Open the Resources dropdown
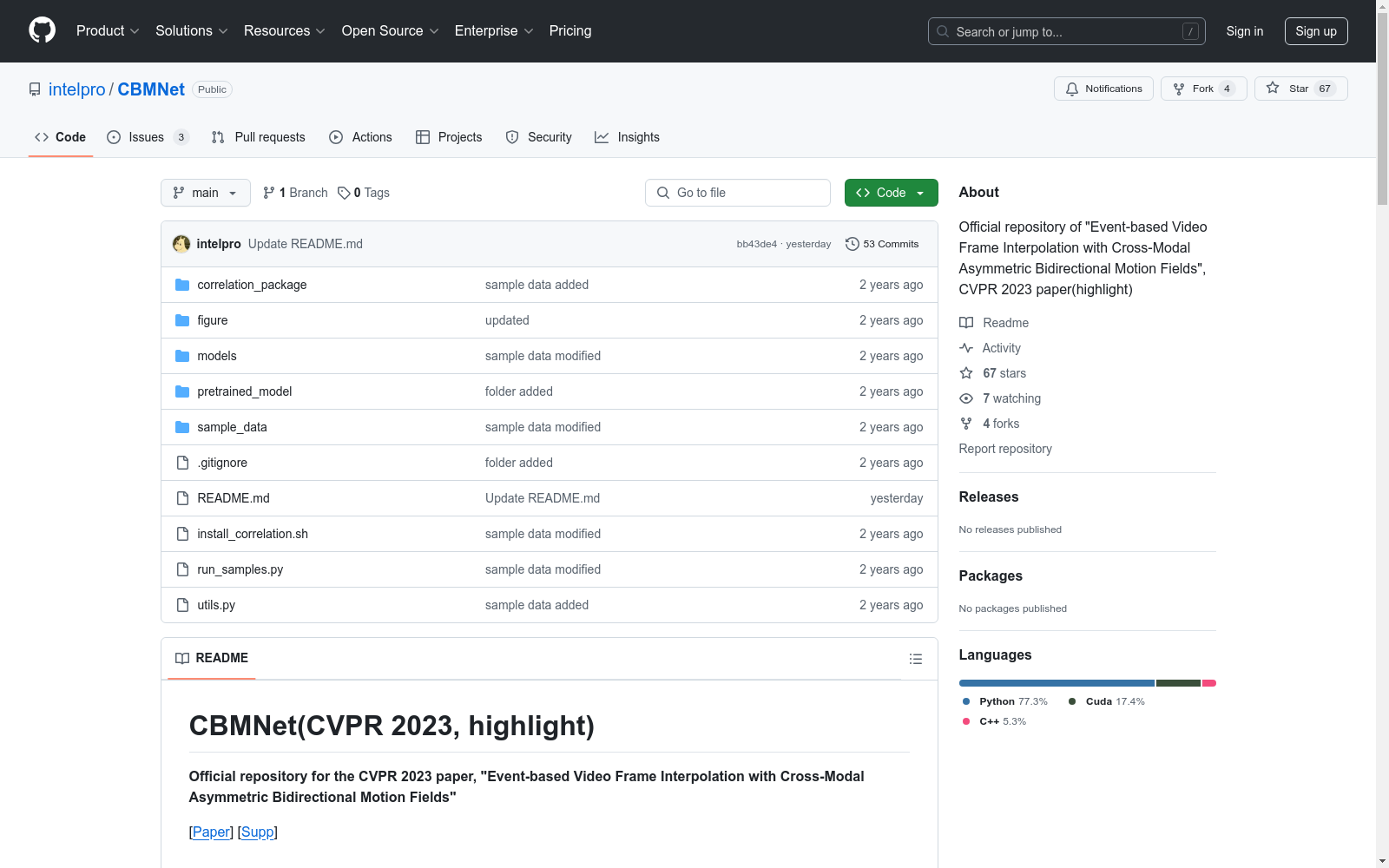The height and width of the screenshot is (868, 1389). [x=285, y=31]
